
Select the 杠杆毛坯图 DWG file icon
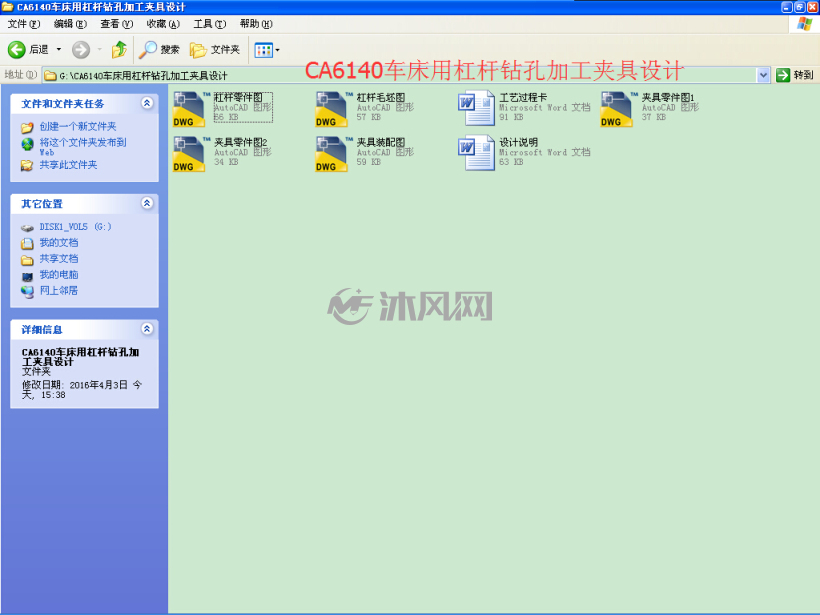point(332,109)
